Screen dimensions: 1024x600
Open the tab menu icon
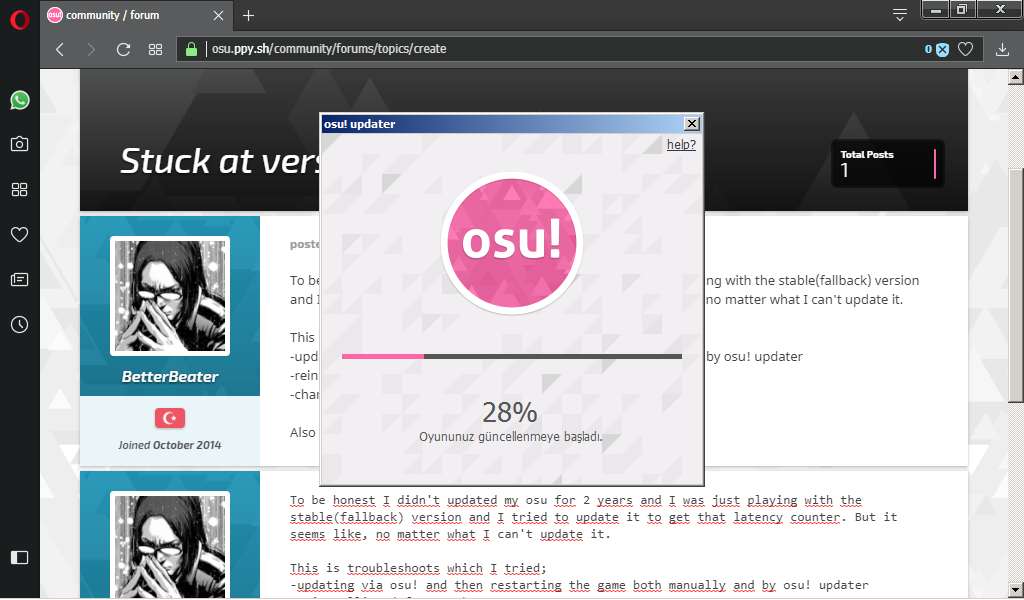(x=900, y=15)
